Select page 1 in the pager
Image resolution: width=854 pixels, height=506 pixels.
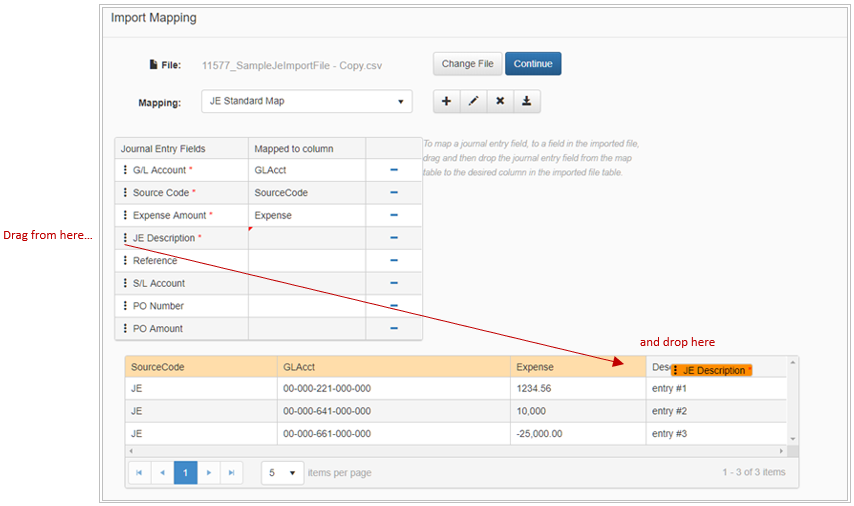click(186, 472)
